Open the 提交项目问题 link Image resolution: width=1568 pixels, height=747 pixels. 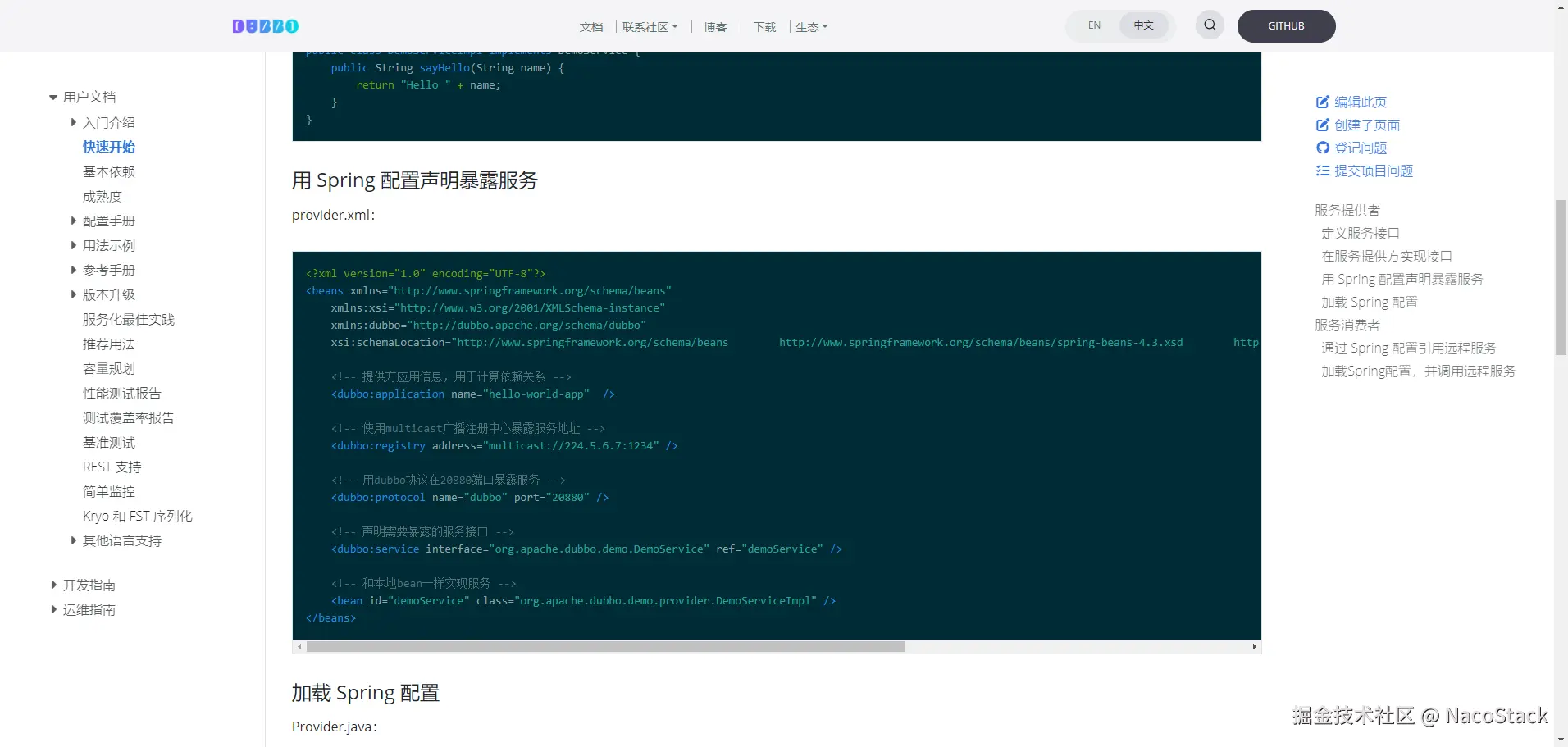tap(1374, 171)
